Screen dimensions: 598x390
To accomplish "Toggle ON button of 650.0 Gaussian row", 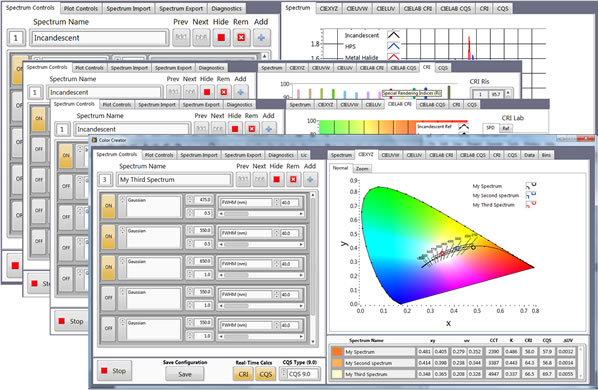I will 108,267.
